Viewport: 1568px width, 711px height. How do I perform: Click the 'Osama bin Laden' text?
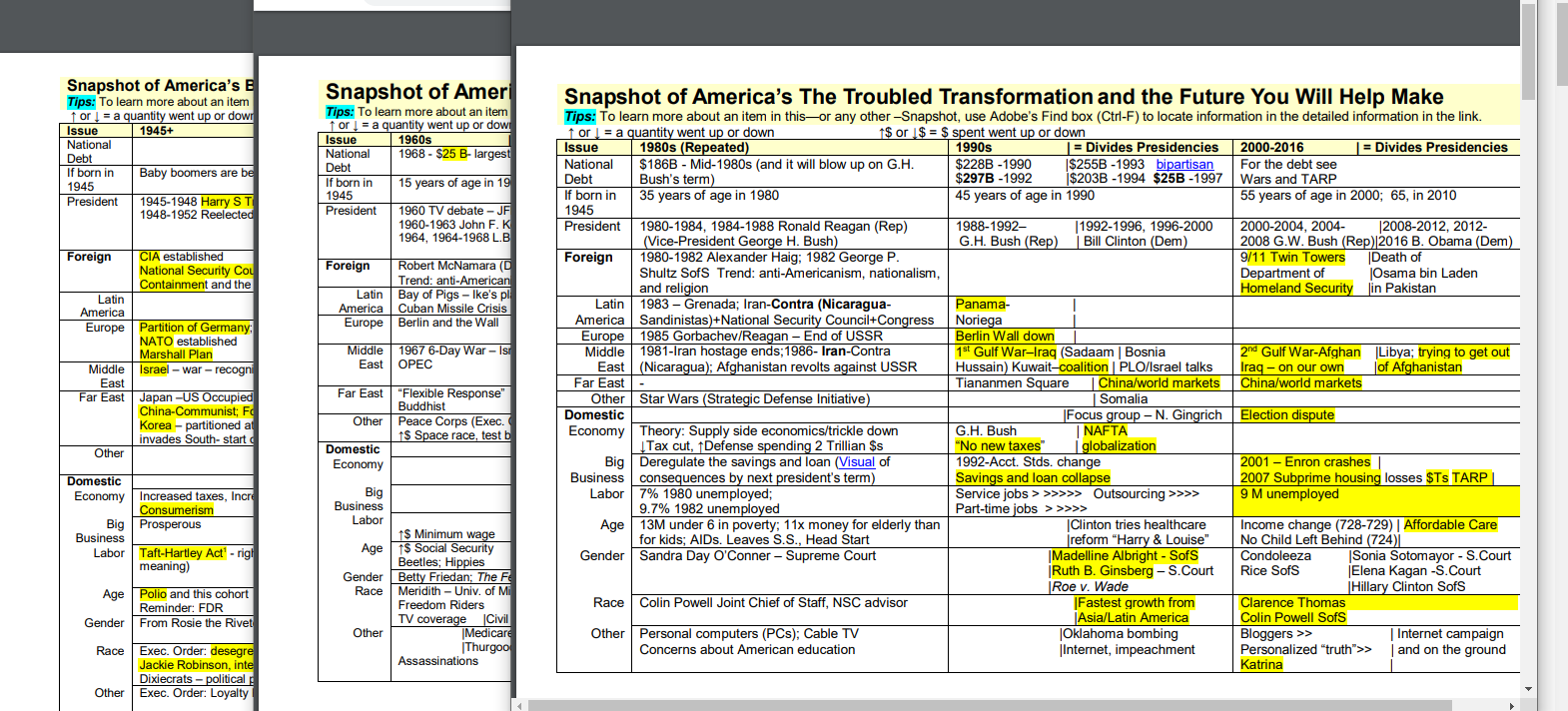click(x=1425, y=273)
